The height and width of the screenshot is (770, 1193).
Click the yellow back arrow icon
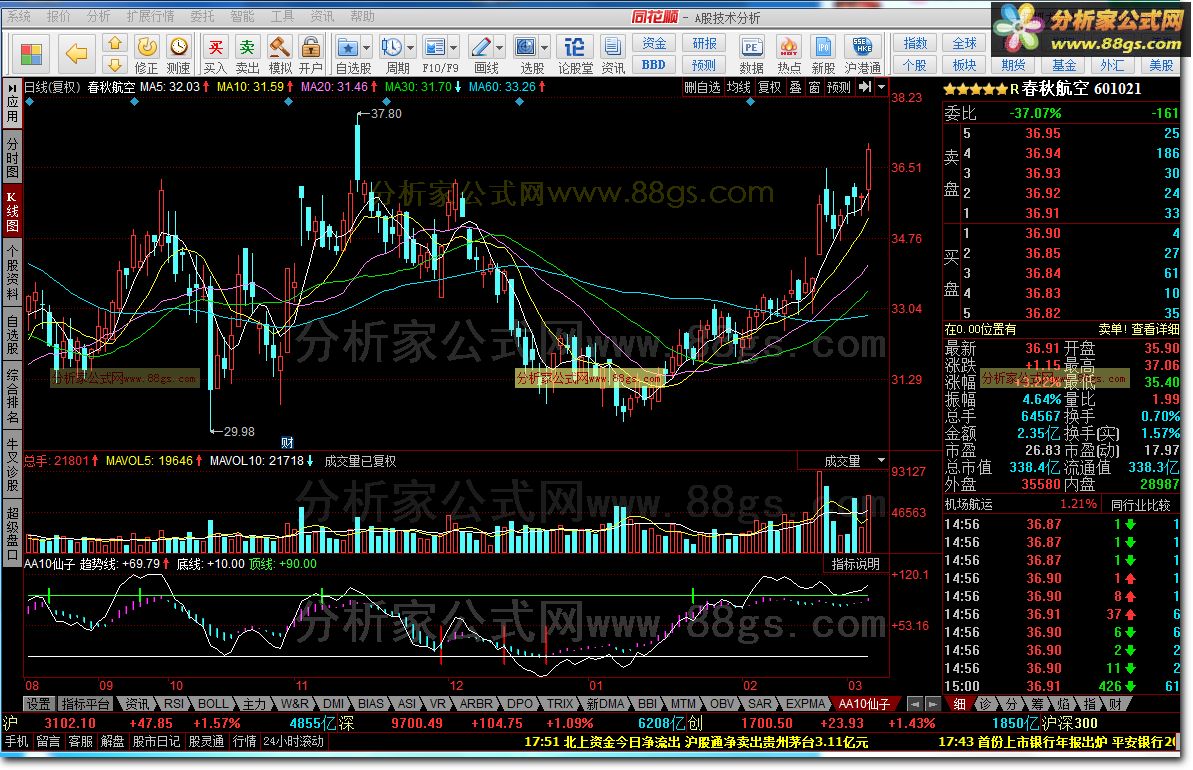[77, 53]
